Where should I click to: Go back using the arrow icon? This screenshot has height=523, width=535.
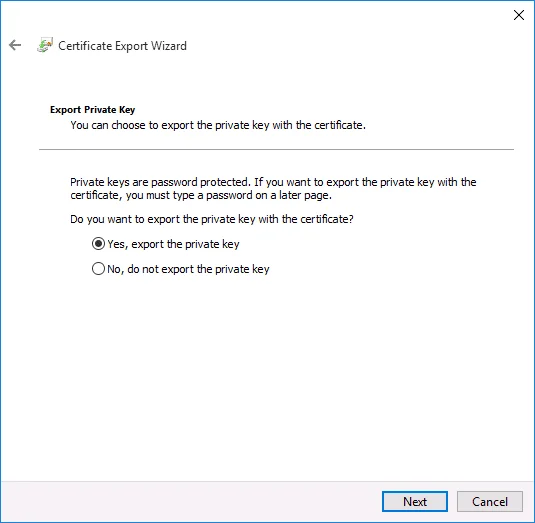point(15,45)
